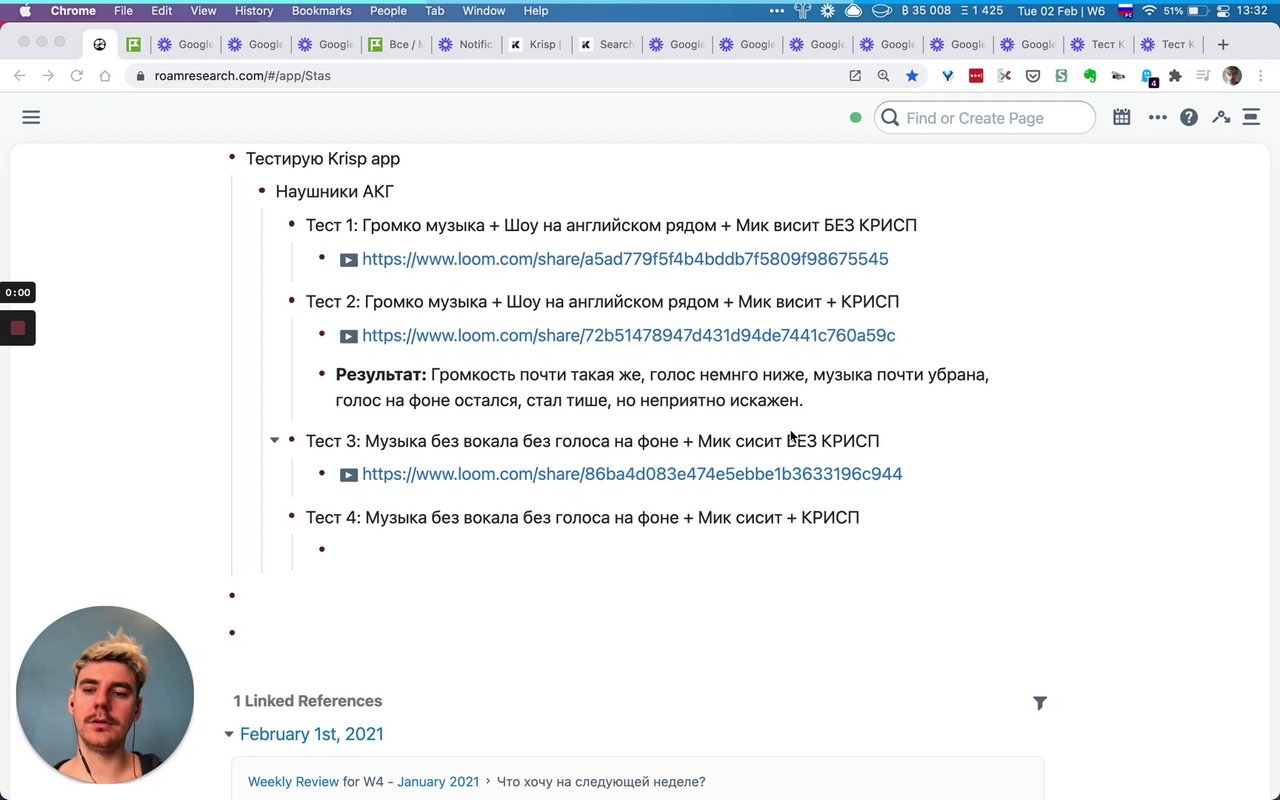1280x800 pixels.
Task: Open the ghost extension with the 4 badge
Action: (1148, 76)
